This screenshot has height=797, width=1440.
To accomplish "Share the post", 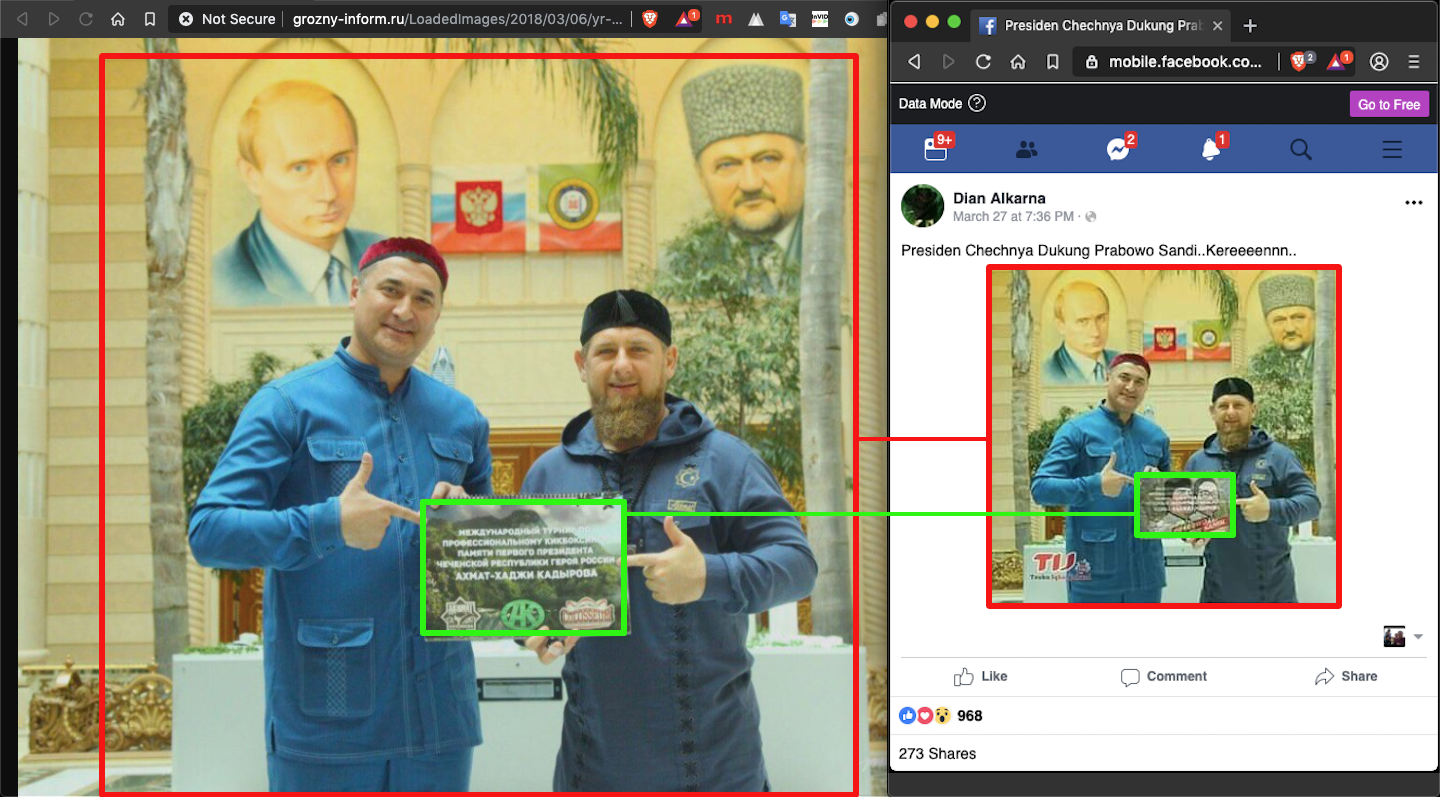I will 1345,677.
